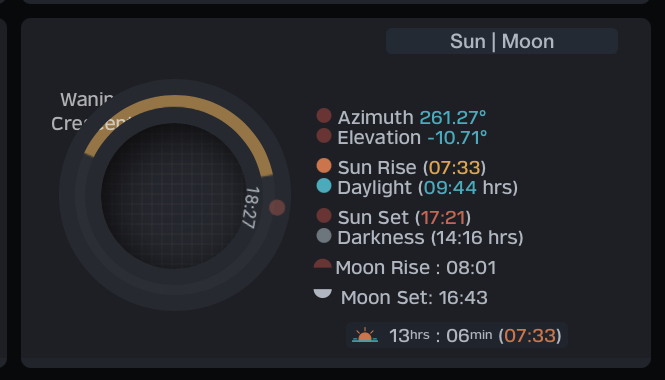Click the gray Darkness dot icon
Screen dimensions: 665x380
pos(324,235)
